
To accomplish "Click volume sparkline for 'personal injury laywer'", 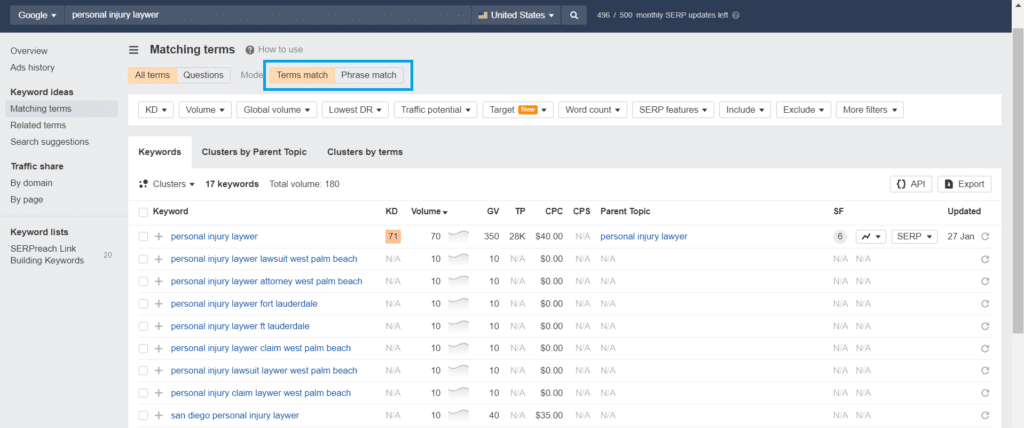I will pyautogui.click(x=458, y=235).
